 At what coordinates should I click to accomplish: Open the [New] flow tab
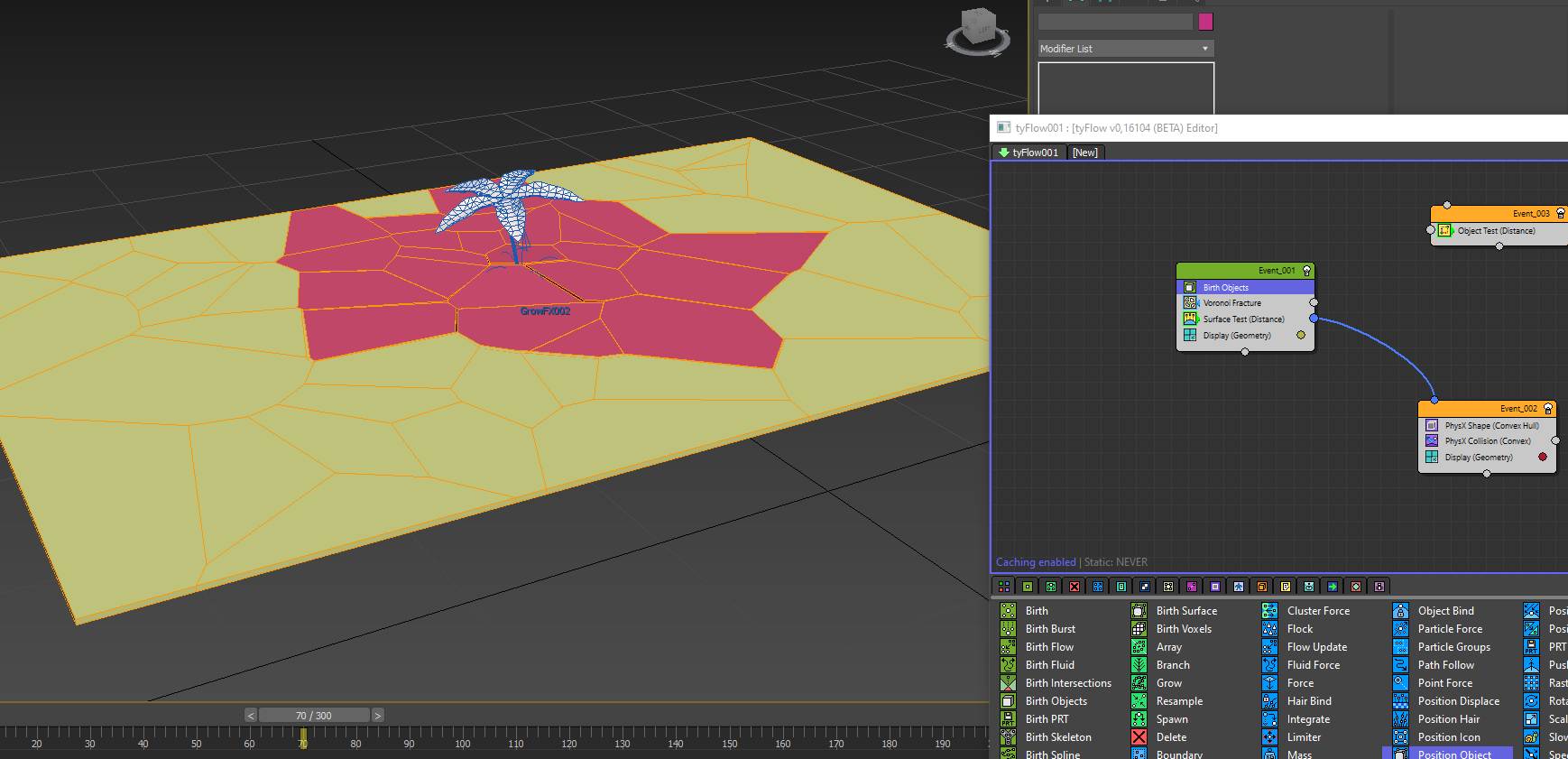pos(1085,153)
